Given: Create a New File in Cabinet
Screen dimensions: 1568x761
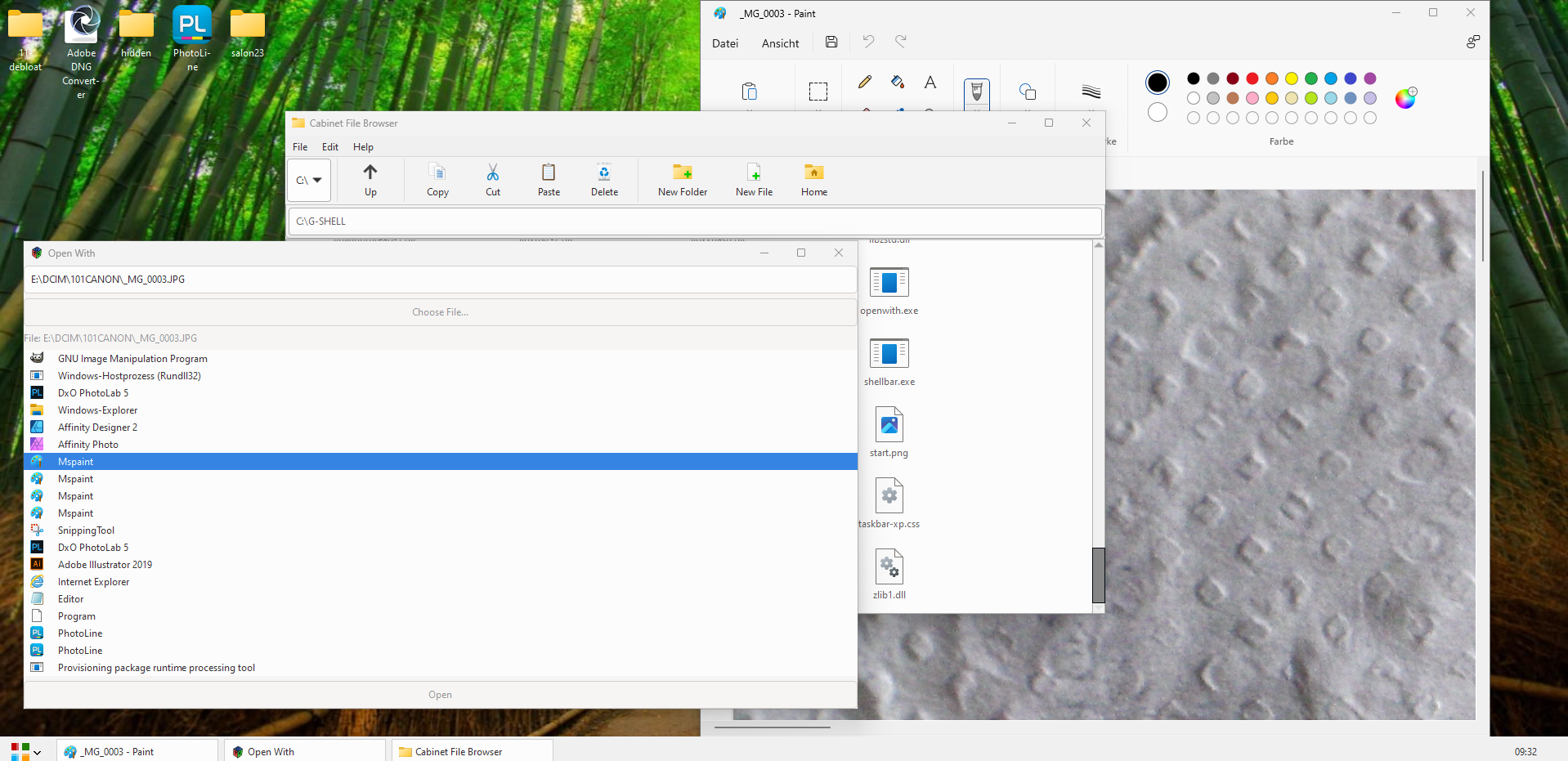Looking at the screenshot, I should [x=754, y=180].
